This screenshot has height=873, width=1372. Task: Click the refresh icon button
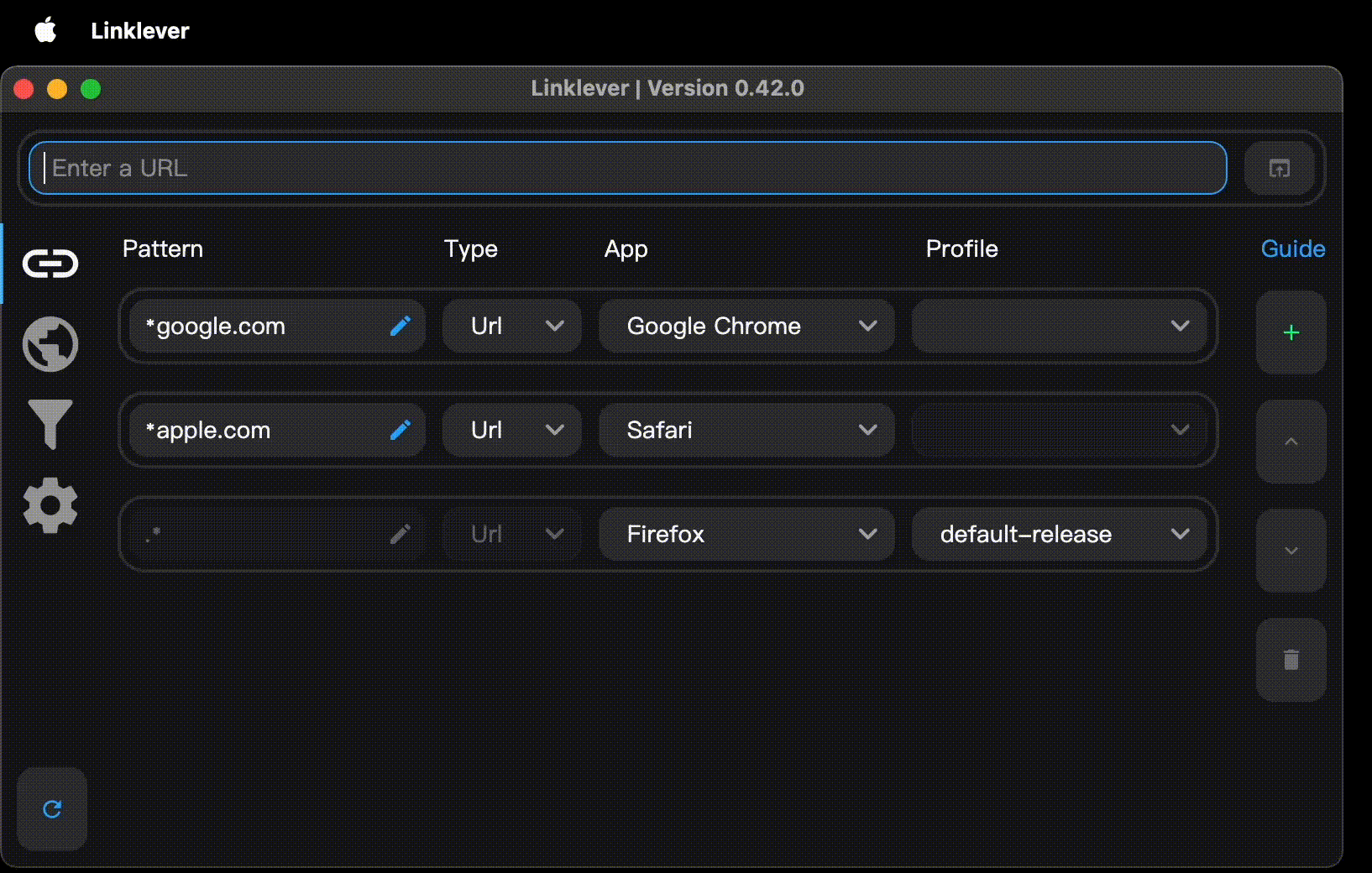tap(52, 808)
